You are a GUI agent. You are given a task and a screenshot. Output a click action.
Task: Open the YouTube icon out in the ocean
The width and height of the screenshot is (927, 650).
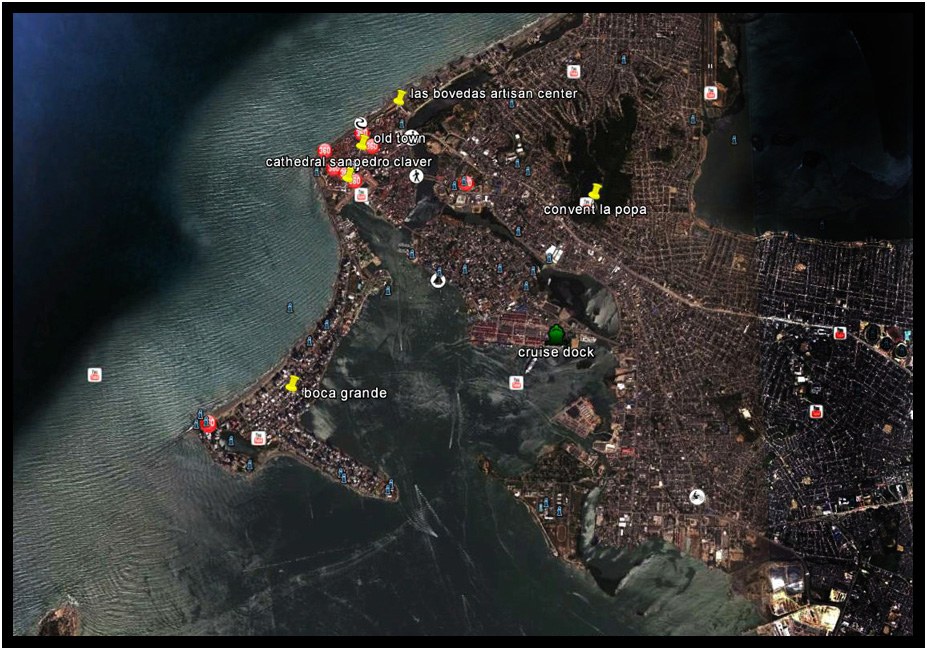coord(95,375)
